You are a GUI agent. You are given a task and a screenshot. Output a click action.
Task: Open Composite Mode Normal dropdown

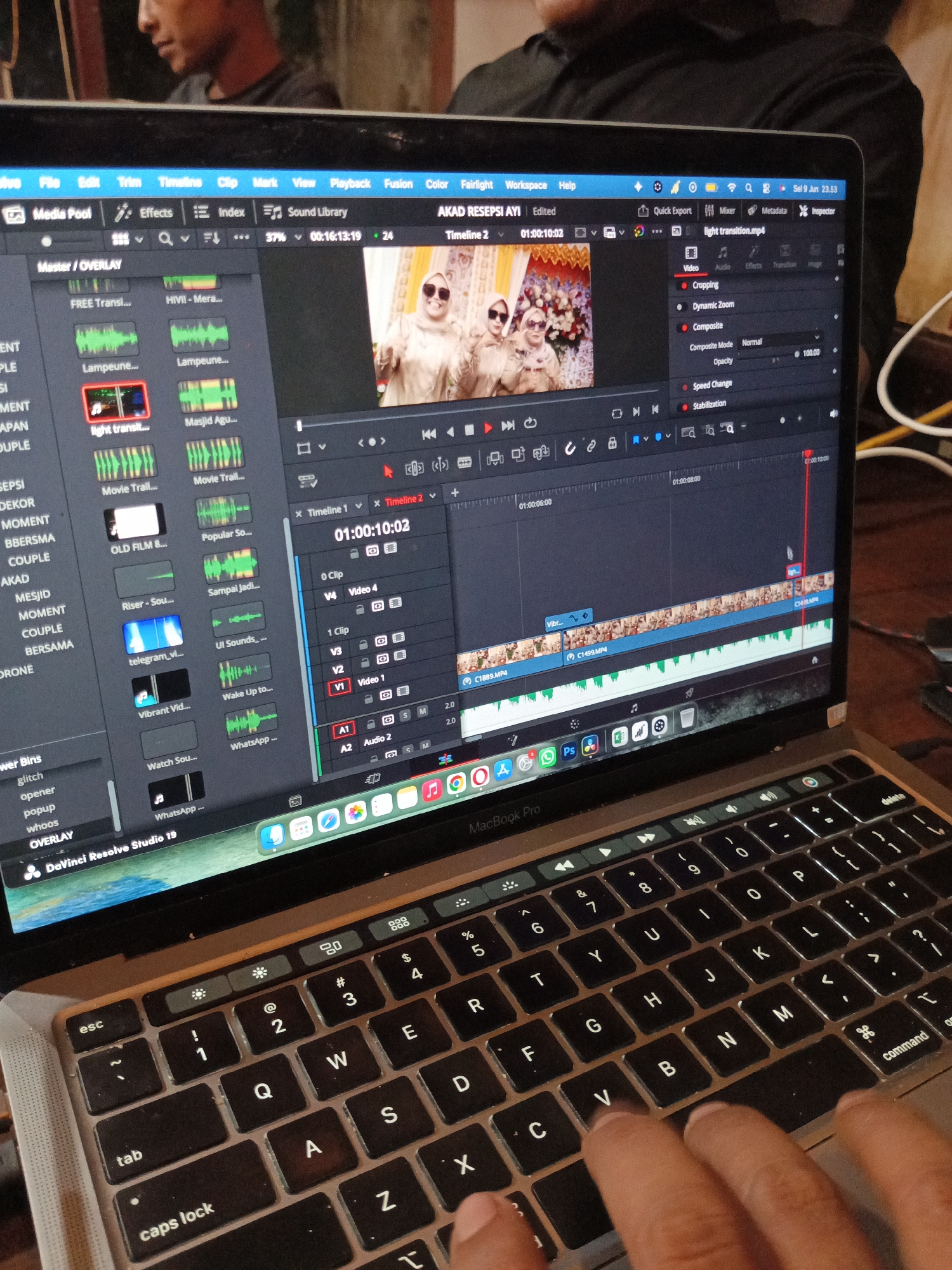click(x=780, y=340)
